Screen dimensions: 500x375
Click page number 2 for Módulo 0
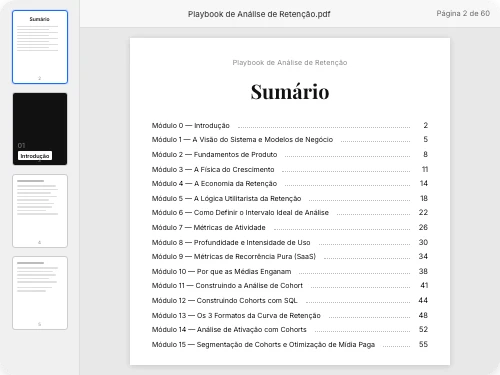coord(426,125)
